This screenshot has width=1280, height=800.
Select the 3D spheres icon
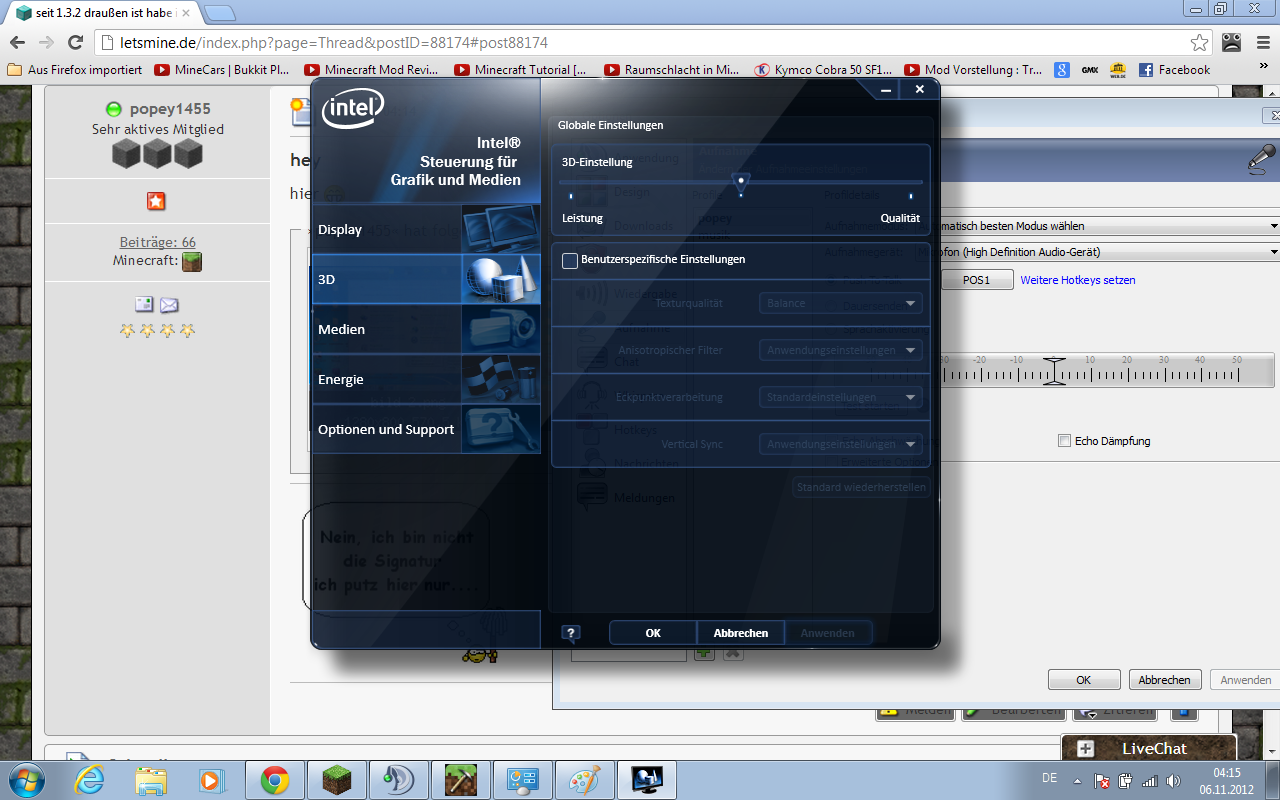click(x=500, y=279)
